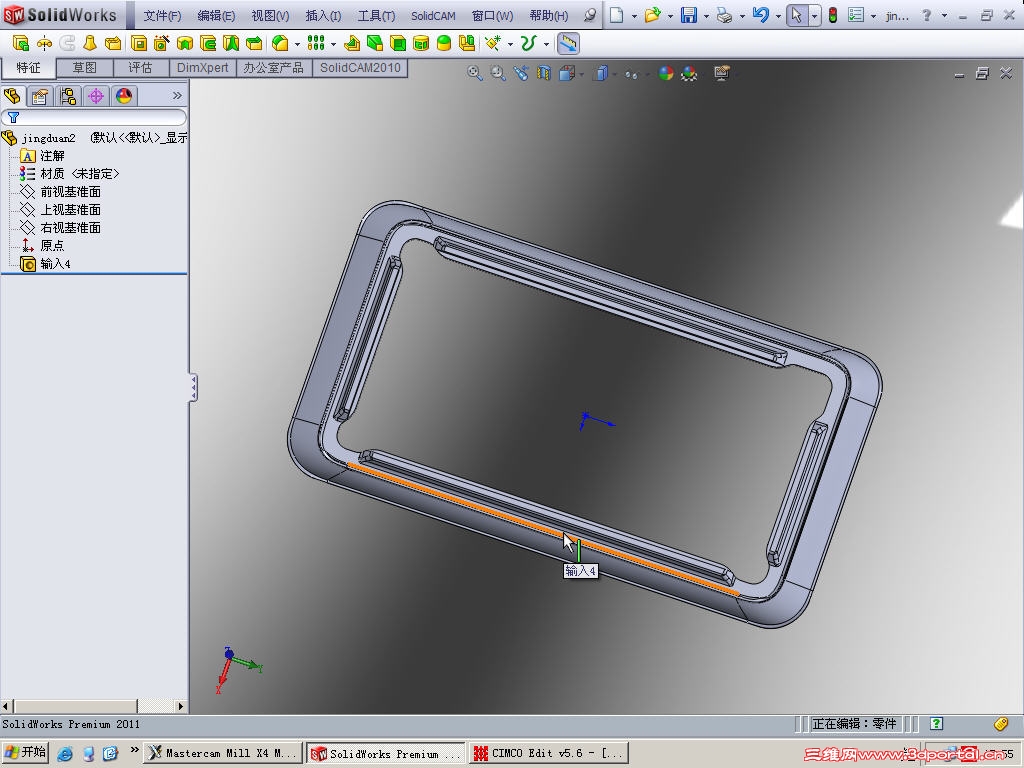
Task: Expand the panel overflow chevron >>
Action: [177, 95]
